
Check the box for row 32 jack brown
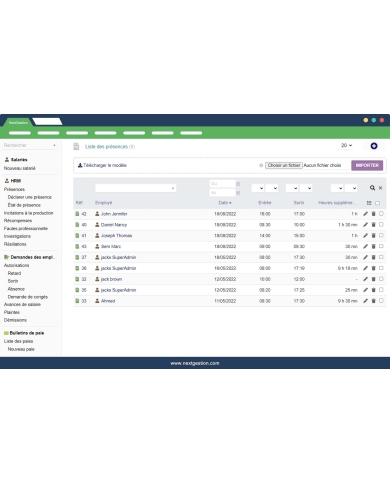click(381, 279)
